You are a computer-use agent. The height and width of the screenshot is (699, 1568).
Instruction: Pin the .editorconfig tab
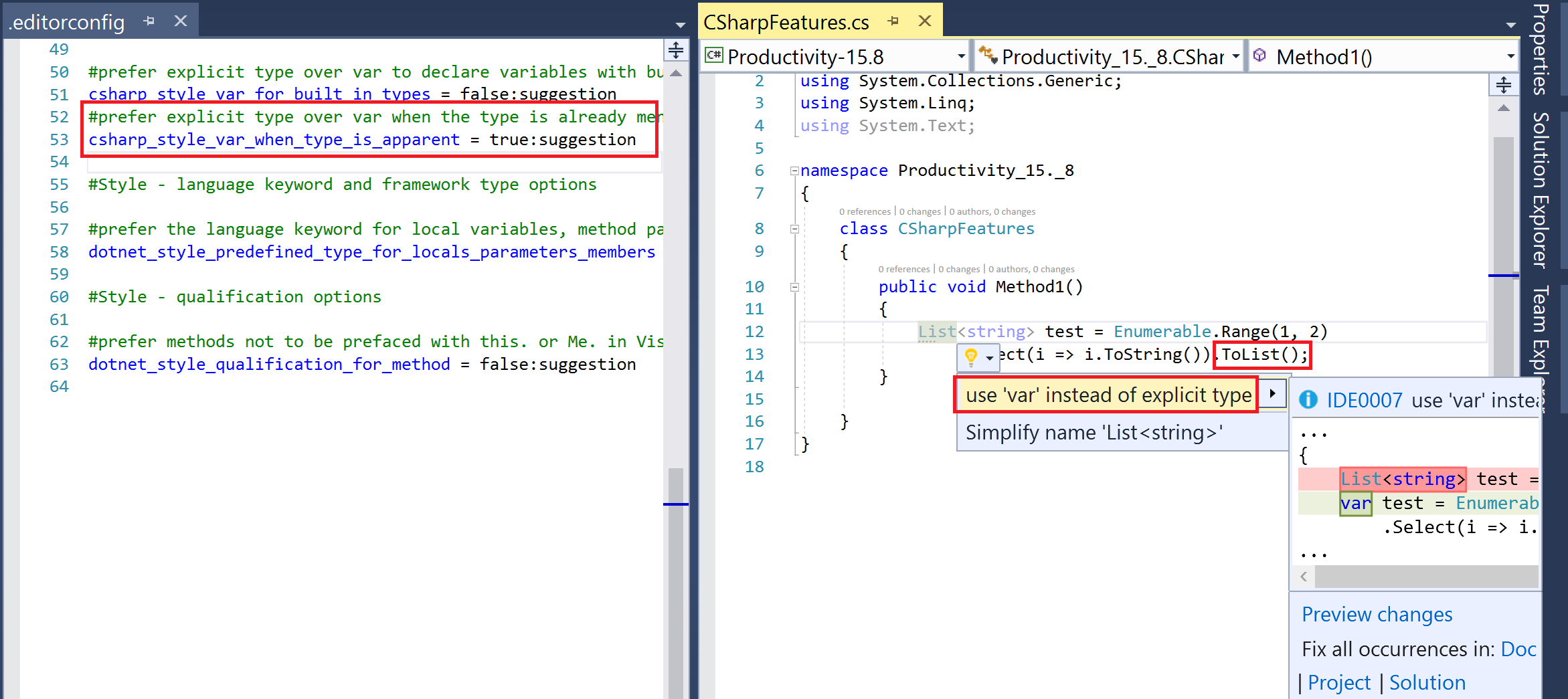tap(149, 20)
